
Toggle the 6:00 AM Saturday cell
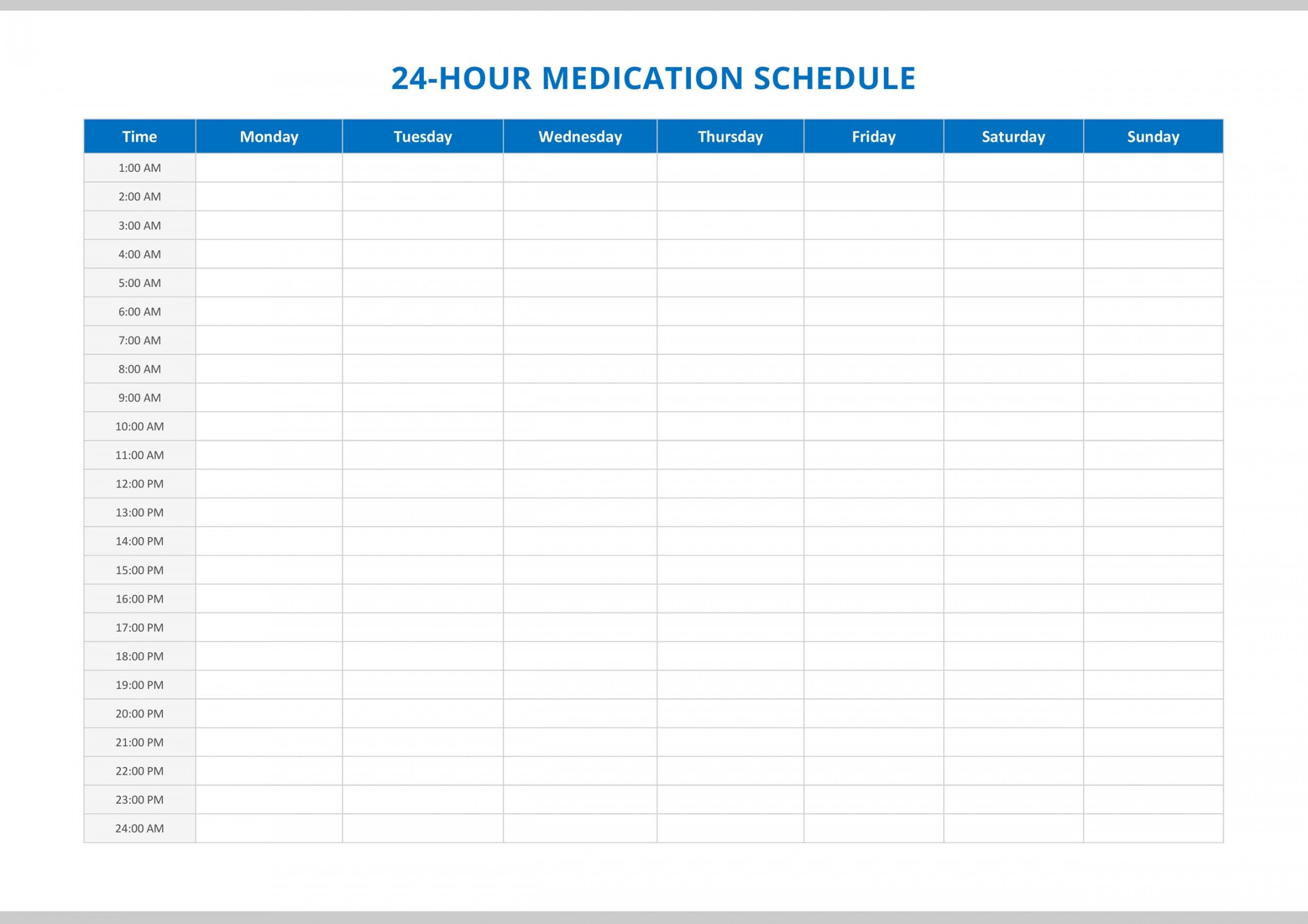click(x=1012, y=311)
